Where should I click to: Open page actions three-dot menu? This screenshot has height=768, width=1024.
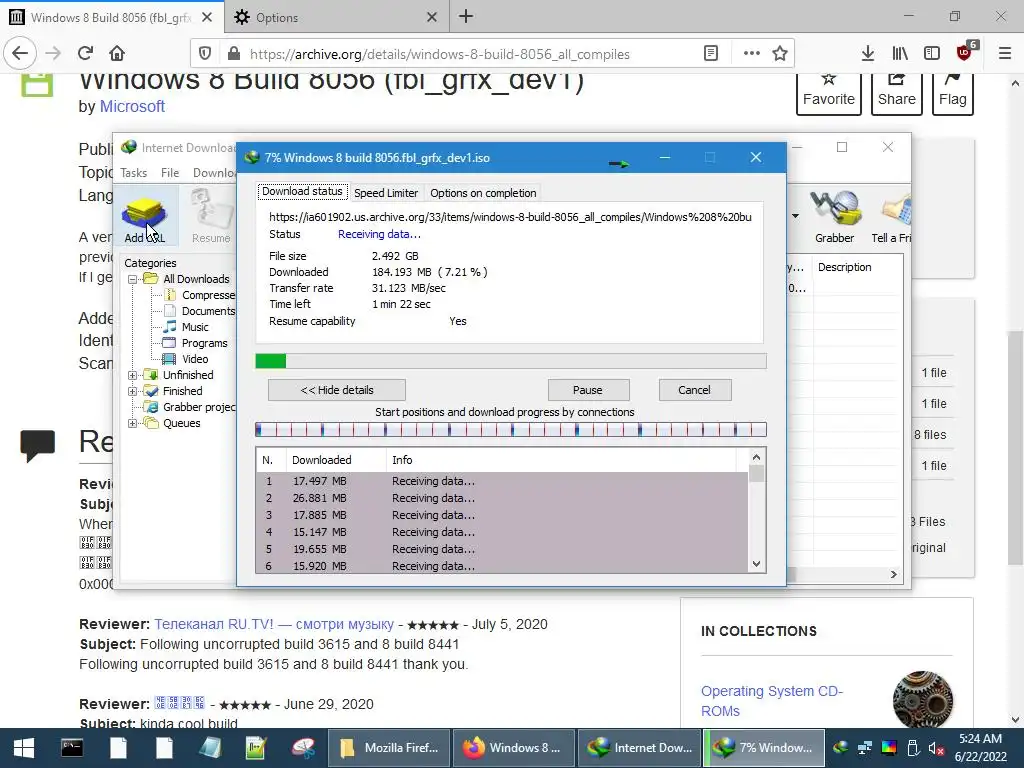tap(752, 54)
